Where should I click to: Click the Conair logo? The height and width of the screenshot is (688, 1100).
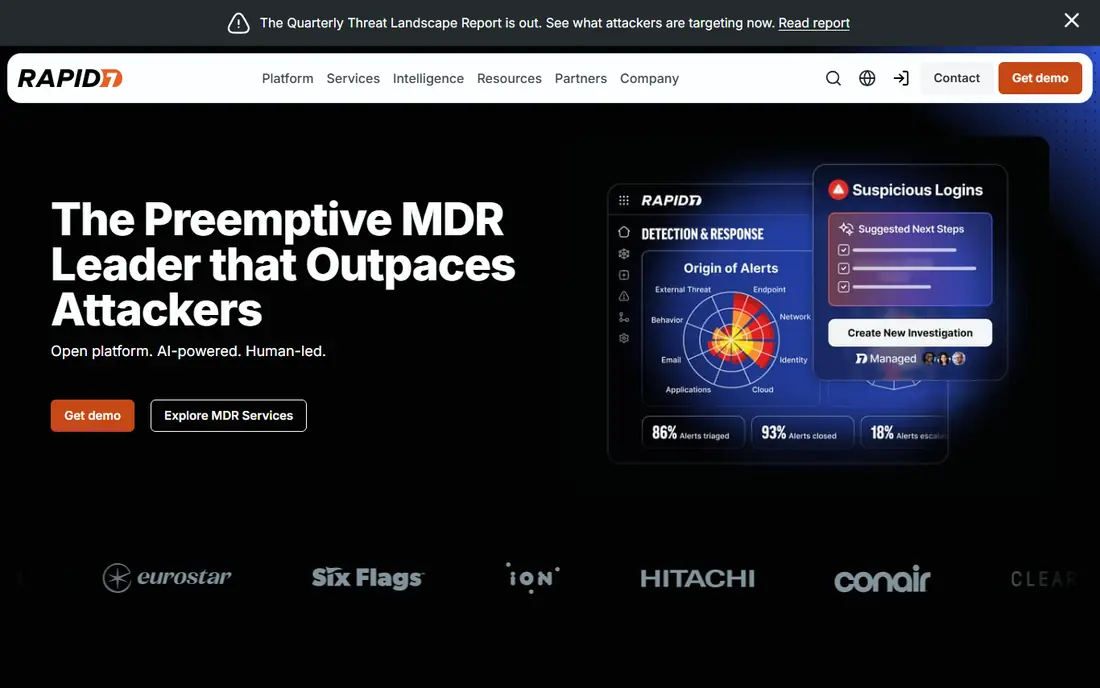(882, 579)
